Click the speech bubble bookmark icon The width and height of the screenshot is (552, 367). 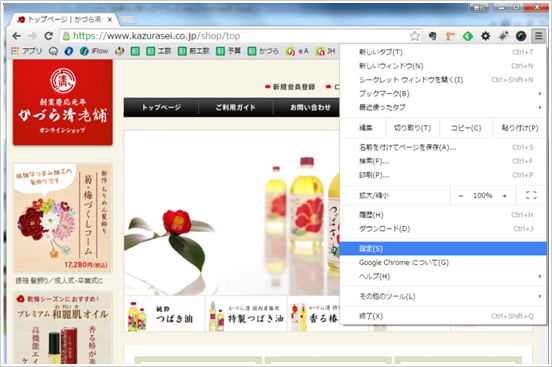[53, 51]
